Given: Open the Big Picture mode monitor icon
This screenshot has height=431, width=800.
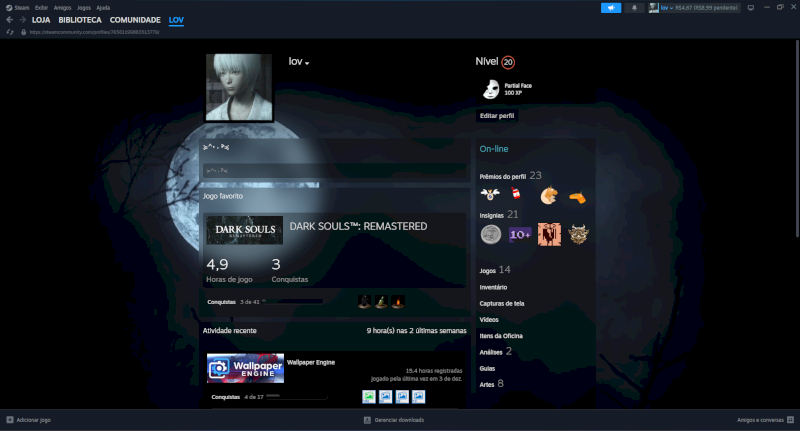Looking at the screenshot, I should pyautogui.click(x=751, y=8).
